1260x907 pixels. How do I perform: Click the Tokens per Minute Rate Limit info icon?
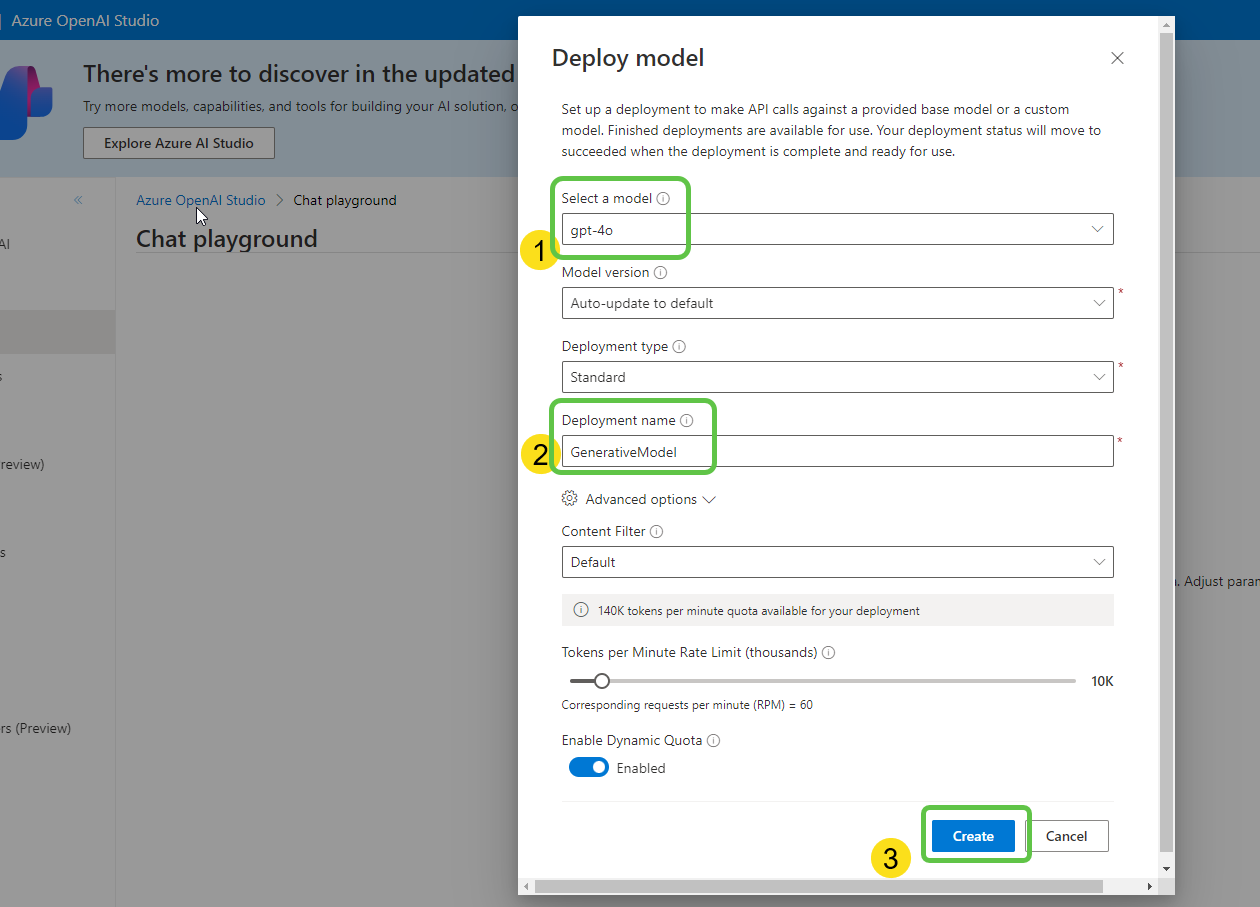coord(828,652)
